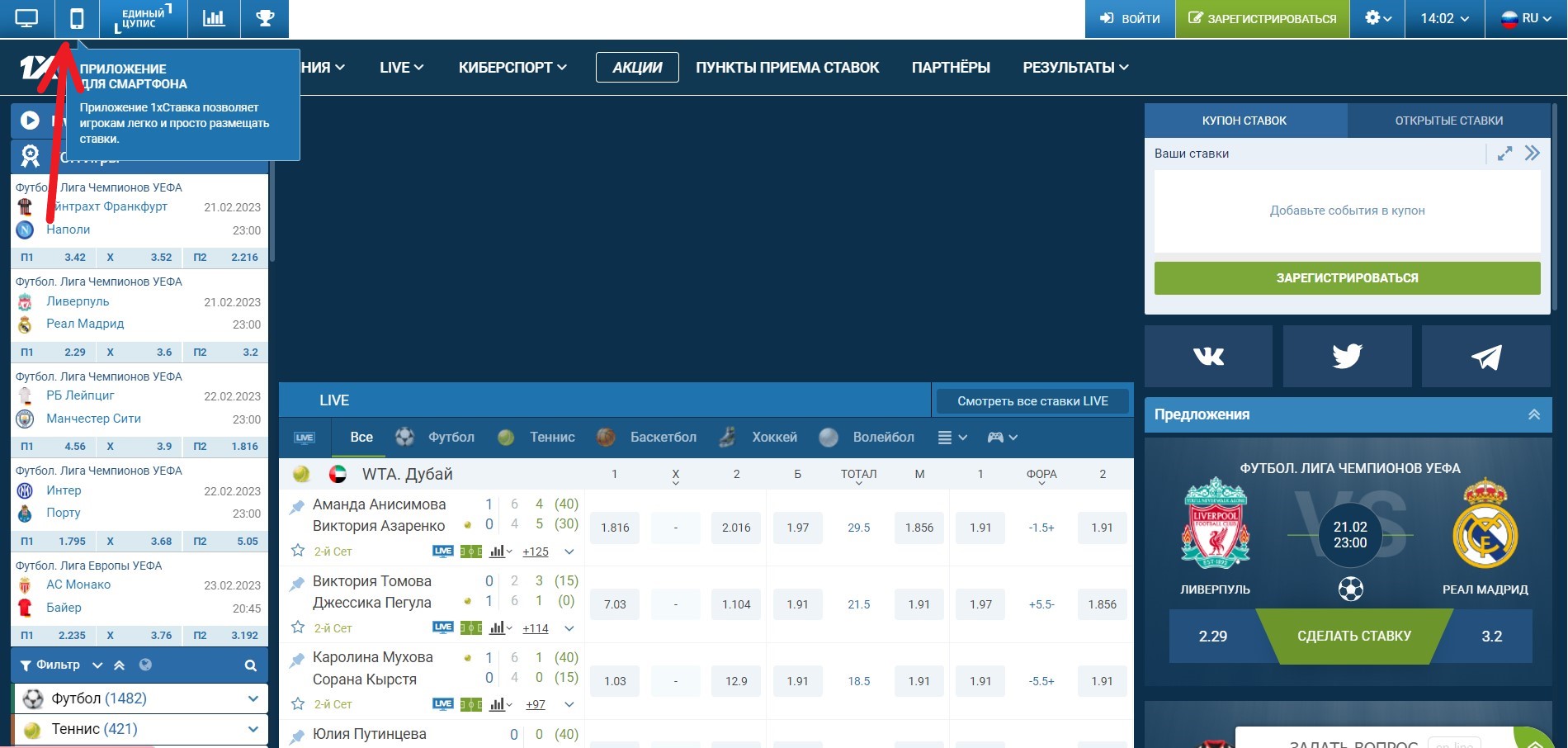Open the trophy results icon
The width and height of the screenshot is (1568, 748).
(265, 18)
